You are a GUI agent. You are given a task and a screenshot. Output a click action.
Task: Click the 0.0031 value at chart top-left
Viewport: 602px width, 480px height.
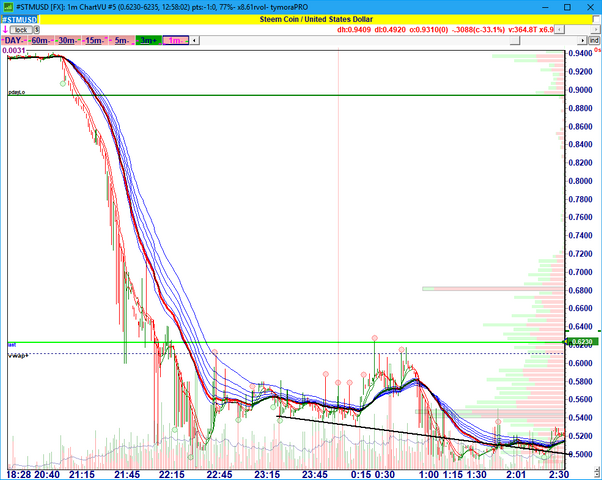pos(13,51)
